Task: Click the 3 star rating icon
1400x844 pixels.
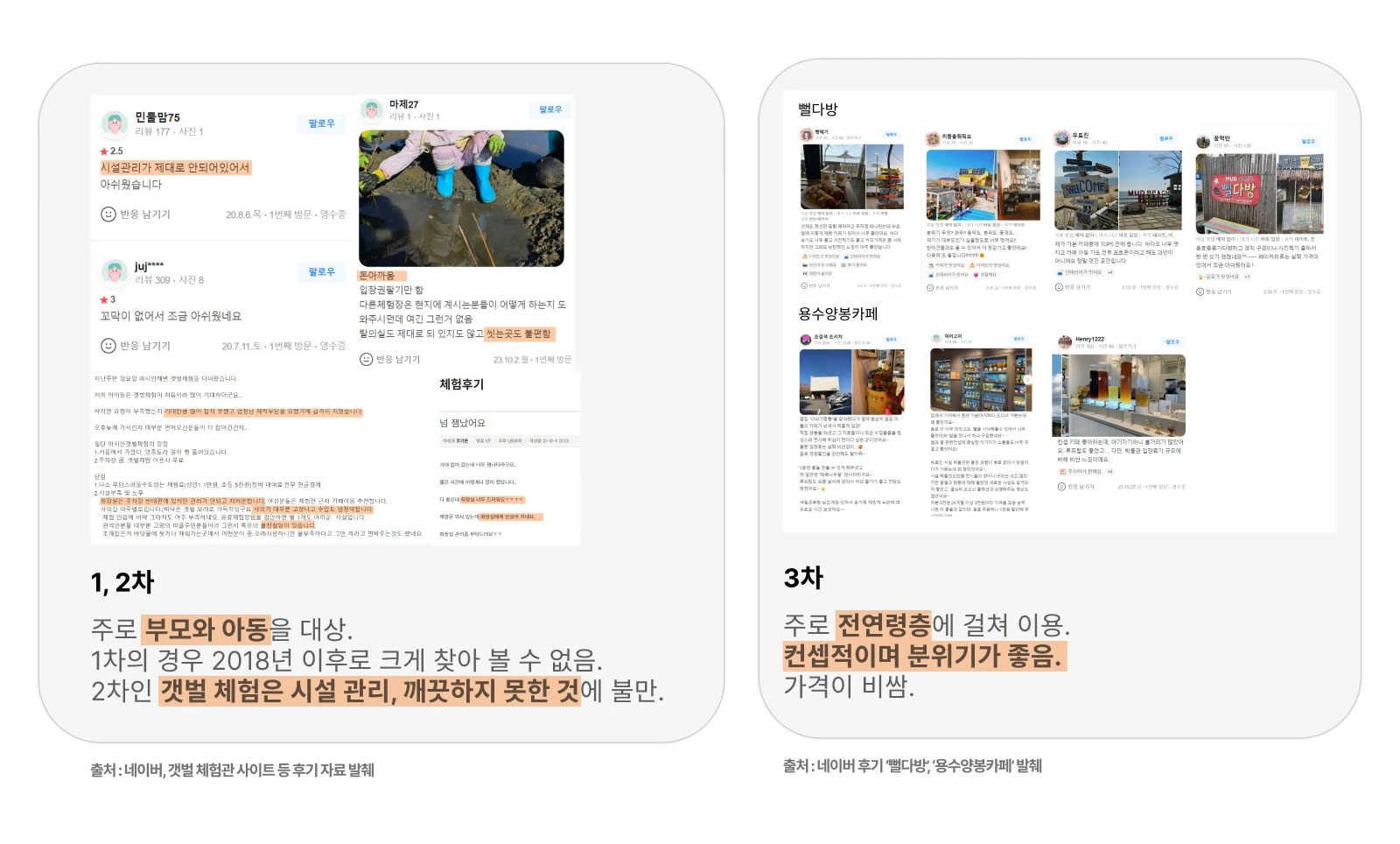Action: [104, 299]
